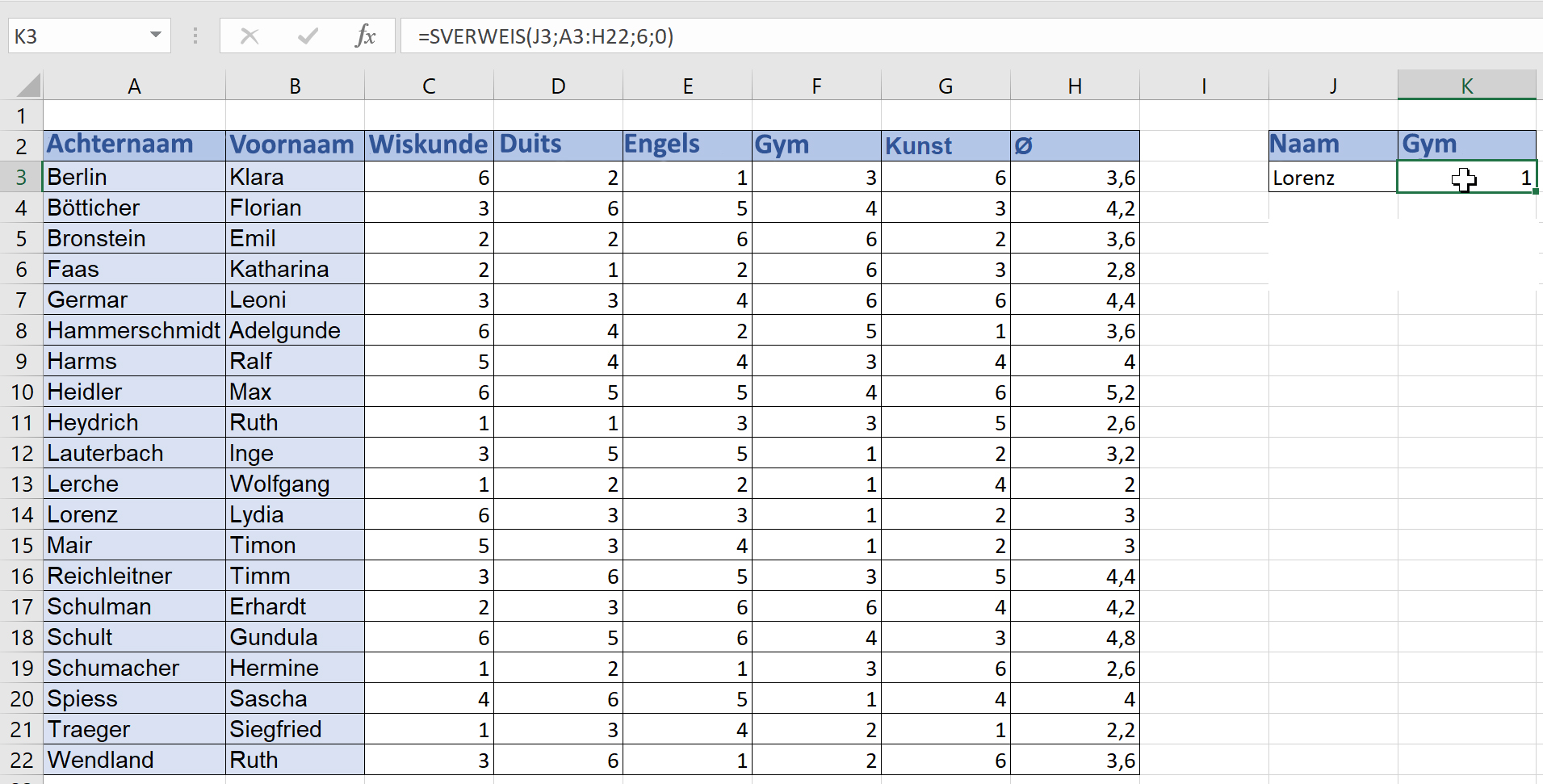
Task: Click the Gym header cell in column F
Action: [816, 145]
